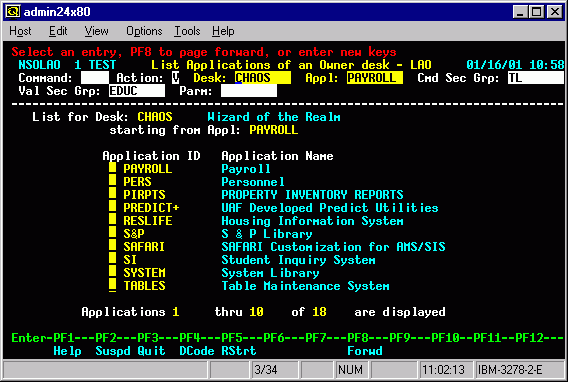
Task: Click 'UAF Developed Predict Utilities' text
Action: point(330,208)
